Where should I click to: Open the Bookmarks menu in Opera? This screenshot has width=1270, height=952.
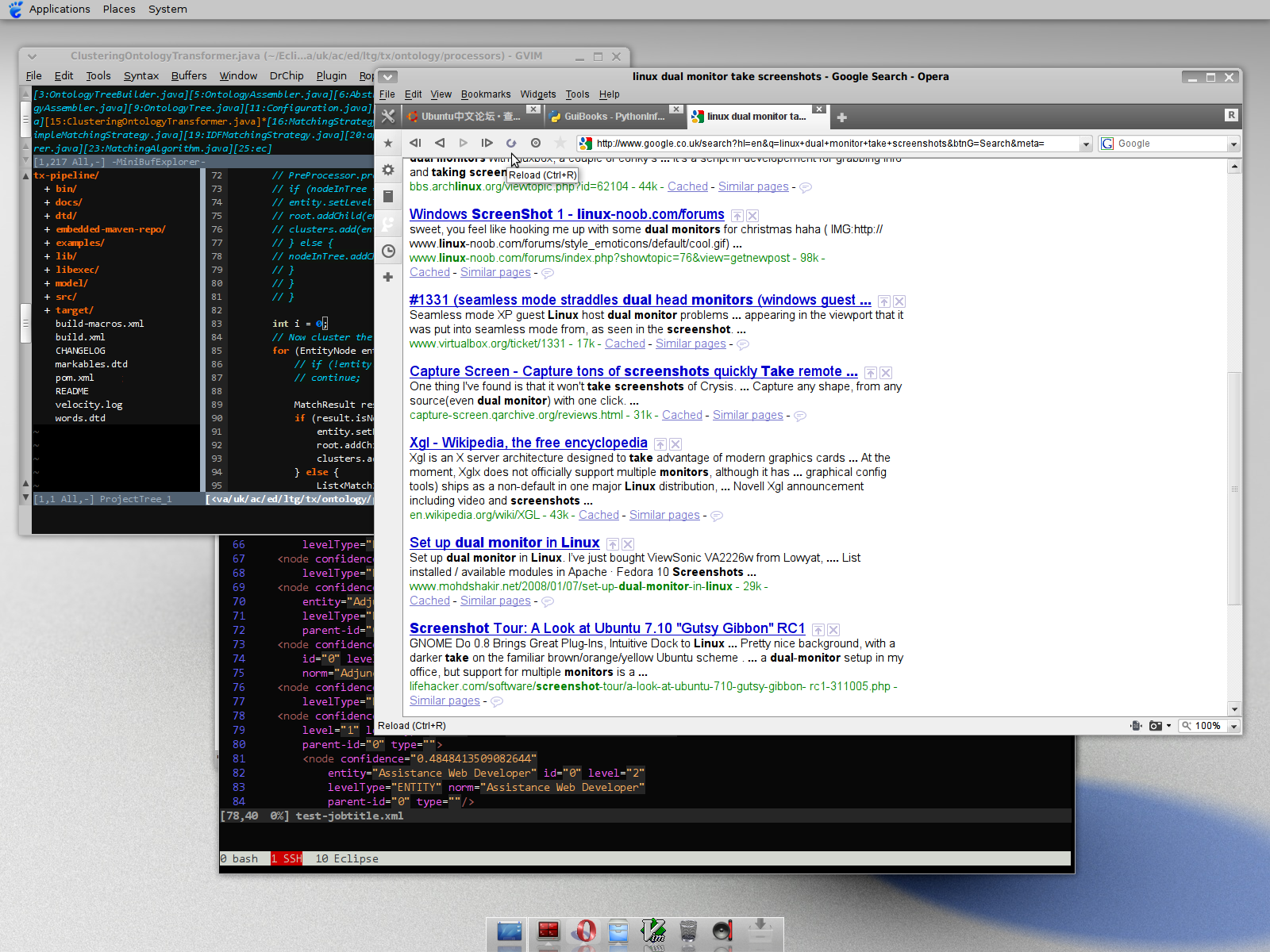click(486, 94)
